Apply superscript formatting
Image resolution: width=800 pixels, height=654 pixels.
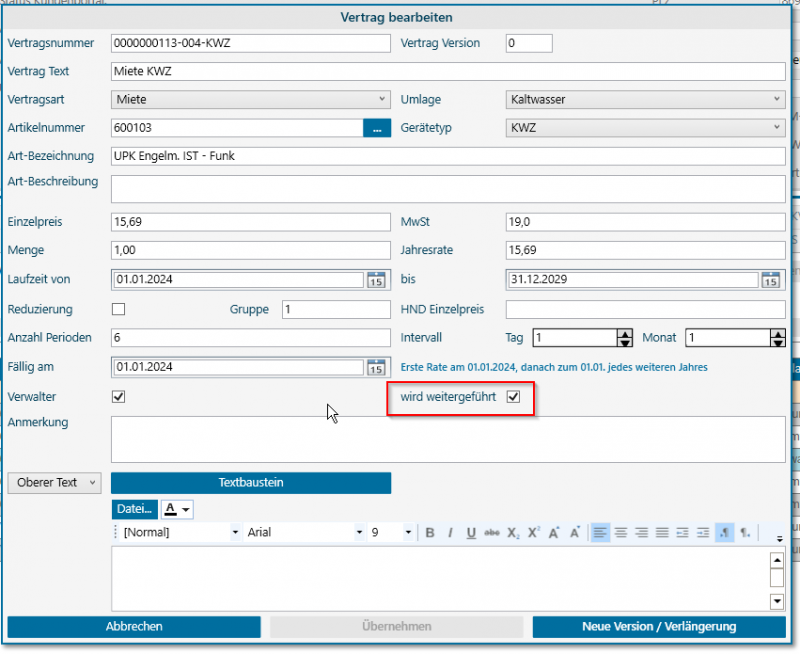(x=534, y=533)
